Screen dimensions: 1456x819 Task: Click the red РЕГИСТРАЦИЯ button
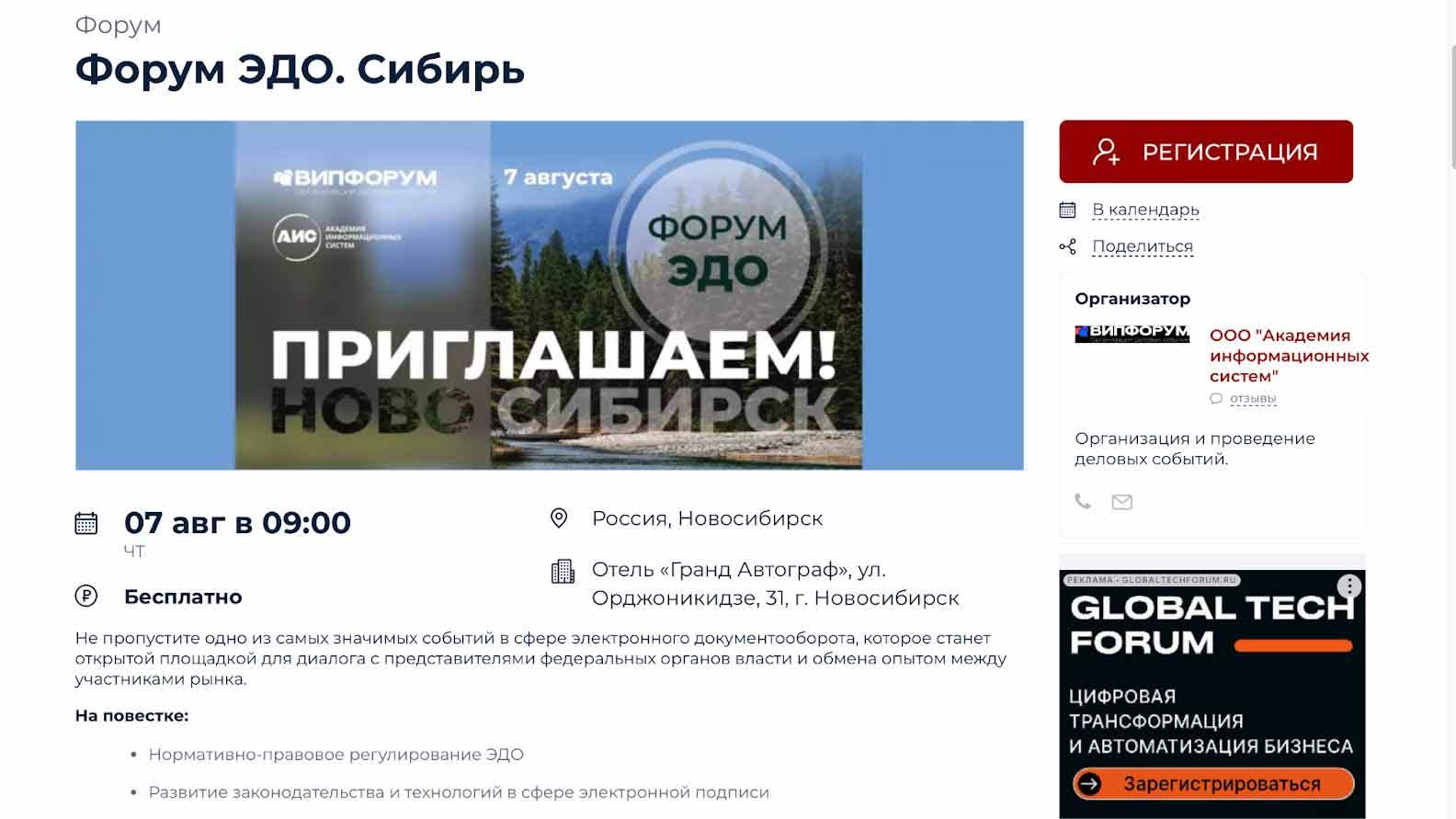[1206, 152]
